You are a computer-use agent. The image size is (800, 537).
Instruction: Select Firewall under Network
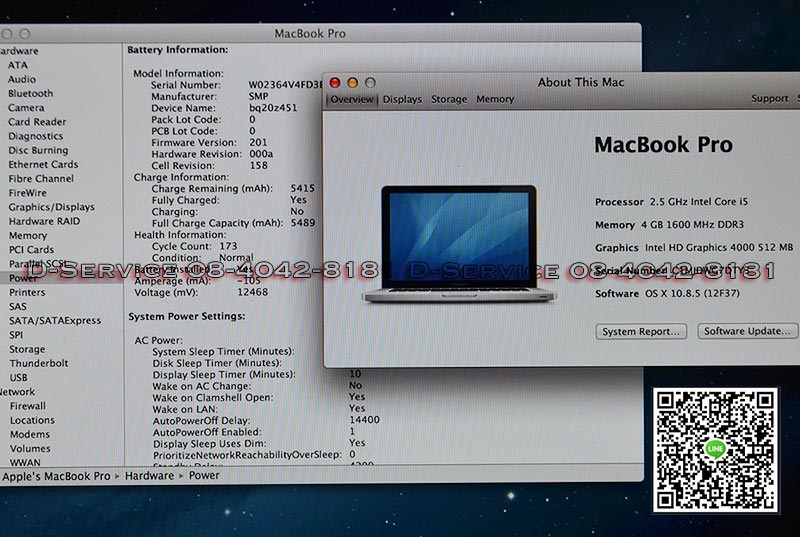pos(28,406)
